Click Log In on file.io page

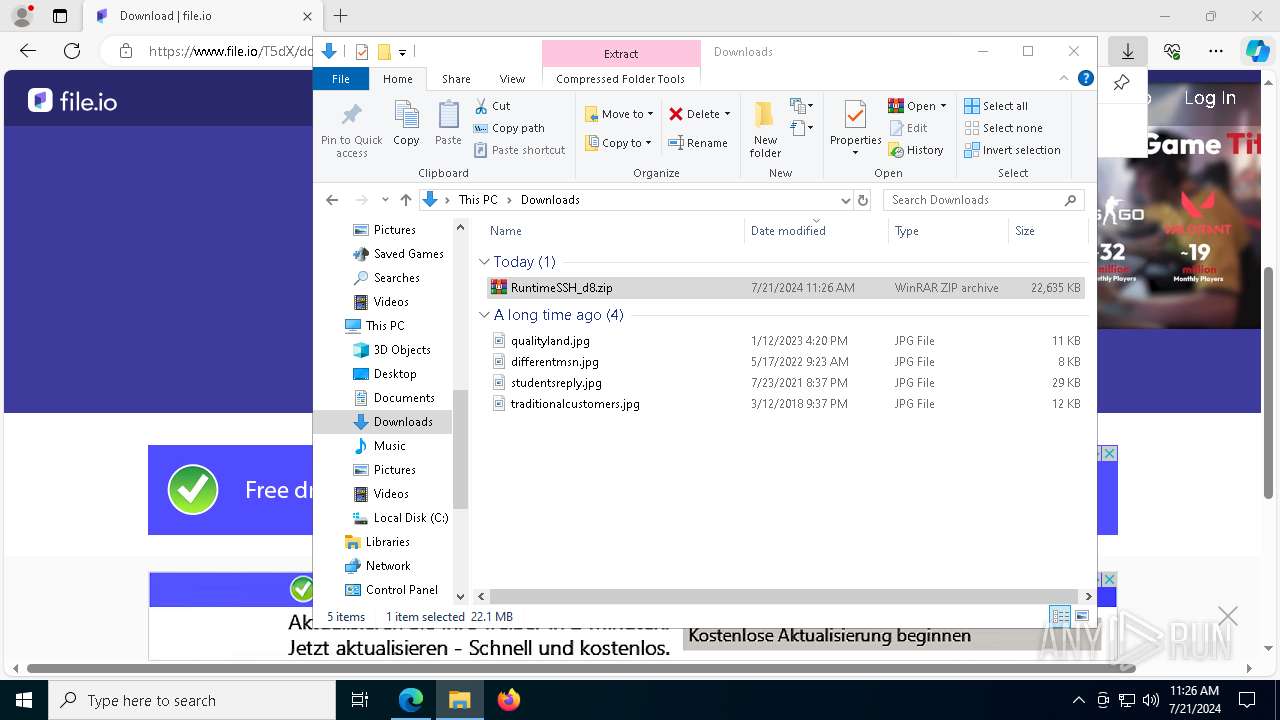1210,98
